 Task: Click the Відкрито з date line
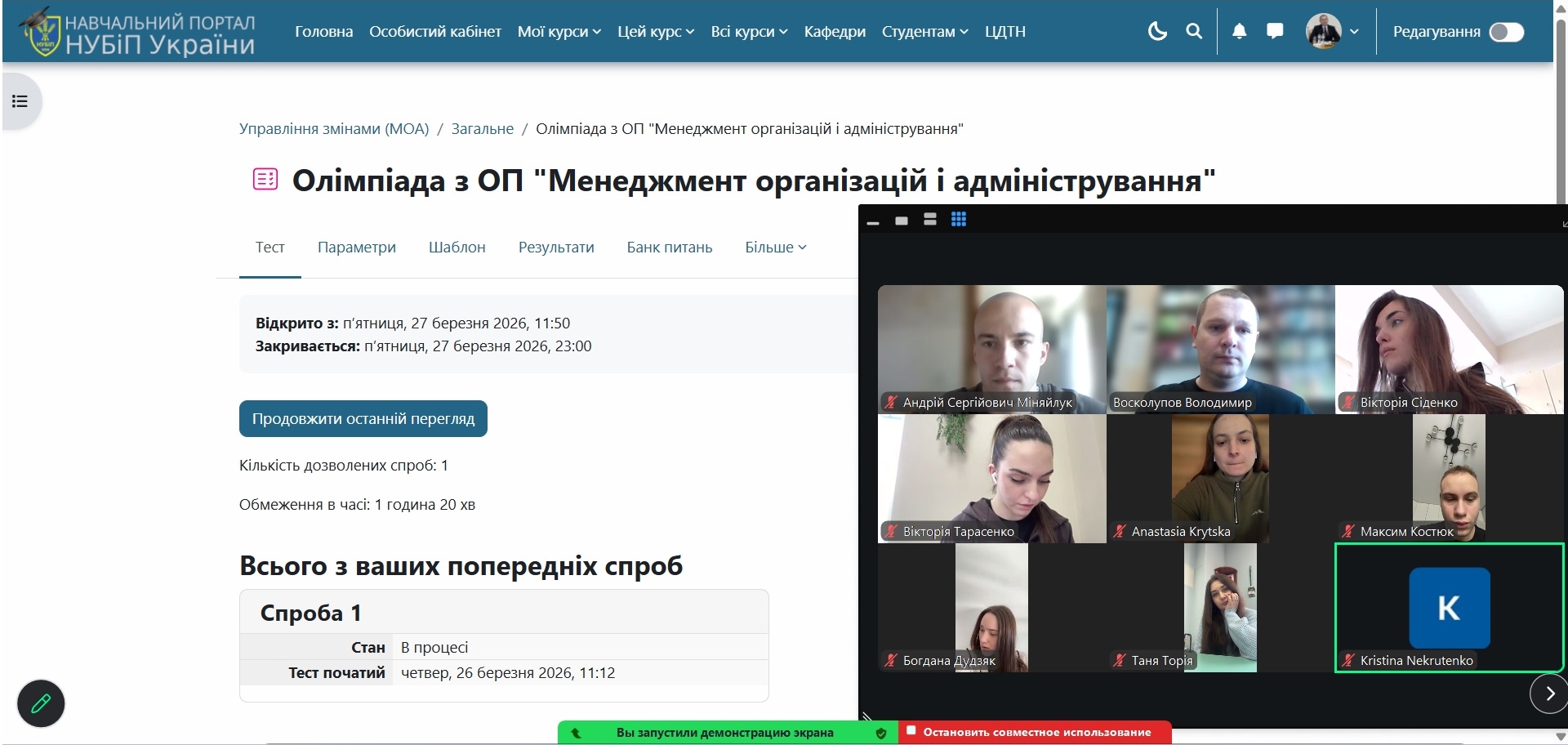point(412,323)
